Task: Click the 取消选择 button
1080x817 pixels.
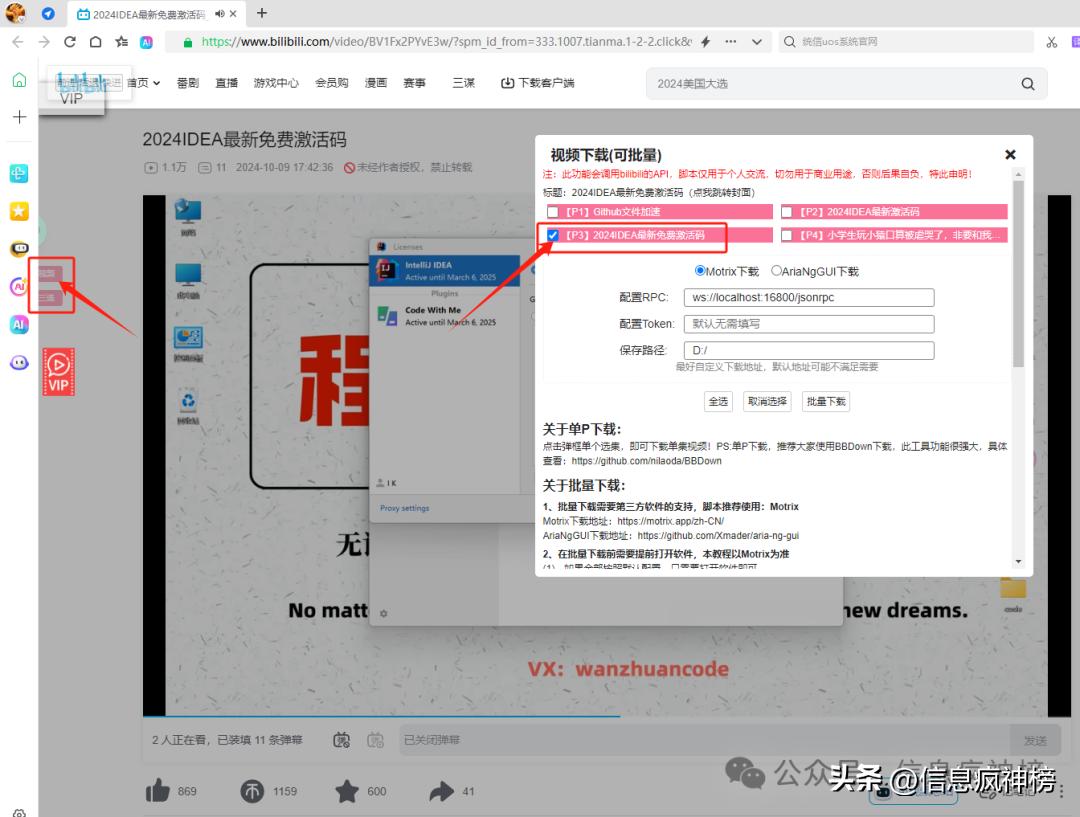Action: click(767, 402)
